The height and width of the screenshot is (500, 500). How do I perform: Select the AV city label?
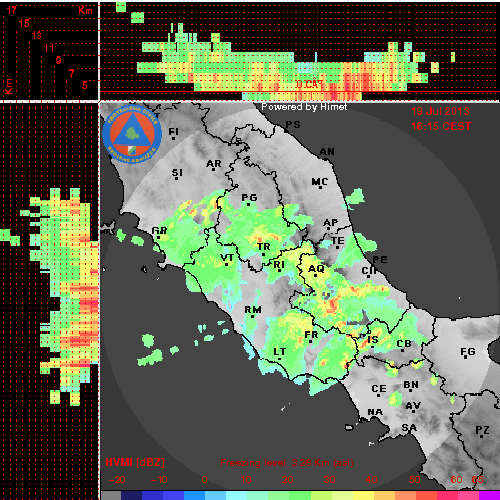click(413, 406)
